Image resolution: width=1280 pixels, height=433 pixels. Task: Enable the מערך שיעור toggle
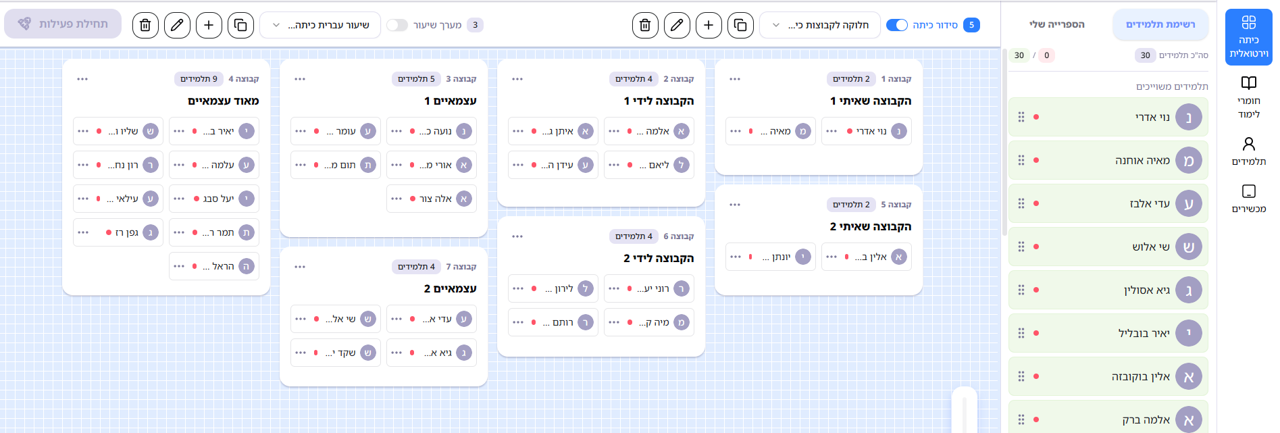pos(397,25)
